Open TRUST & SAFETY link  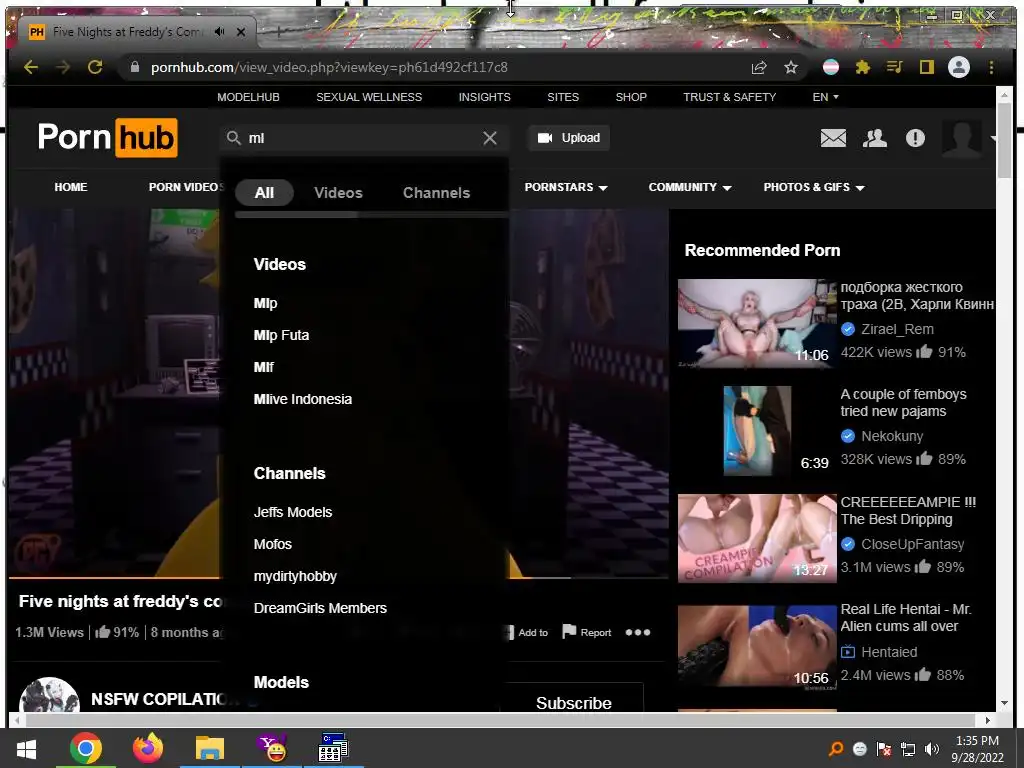tap(729, 97)
